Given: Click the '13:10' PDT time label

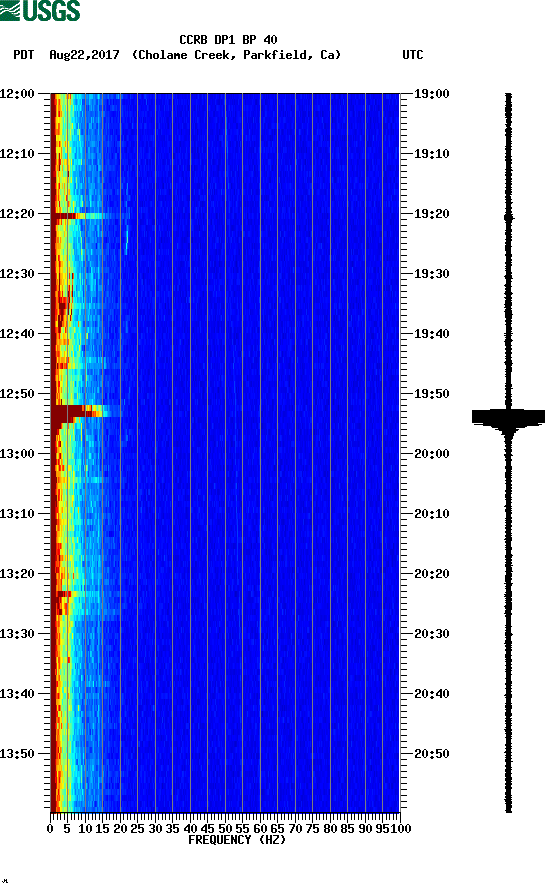Looking at the screenshot, I should tap(17, 514).
